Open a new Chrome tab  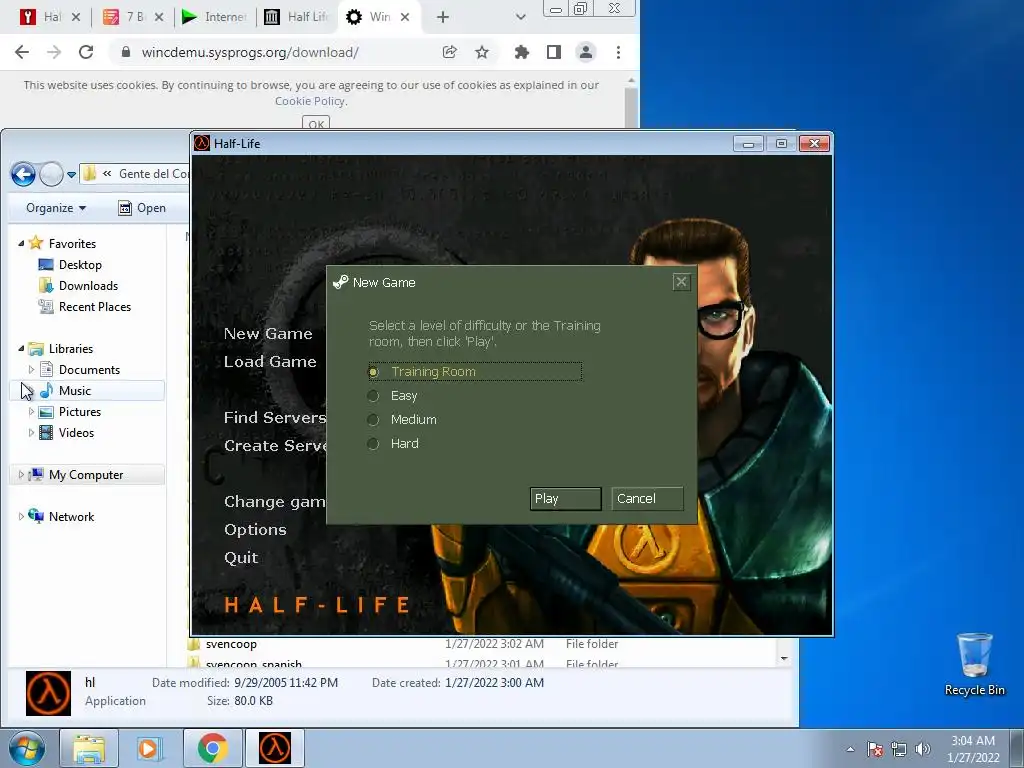click(443, 17)
